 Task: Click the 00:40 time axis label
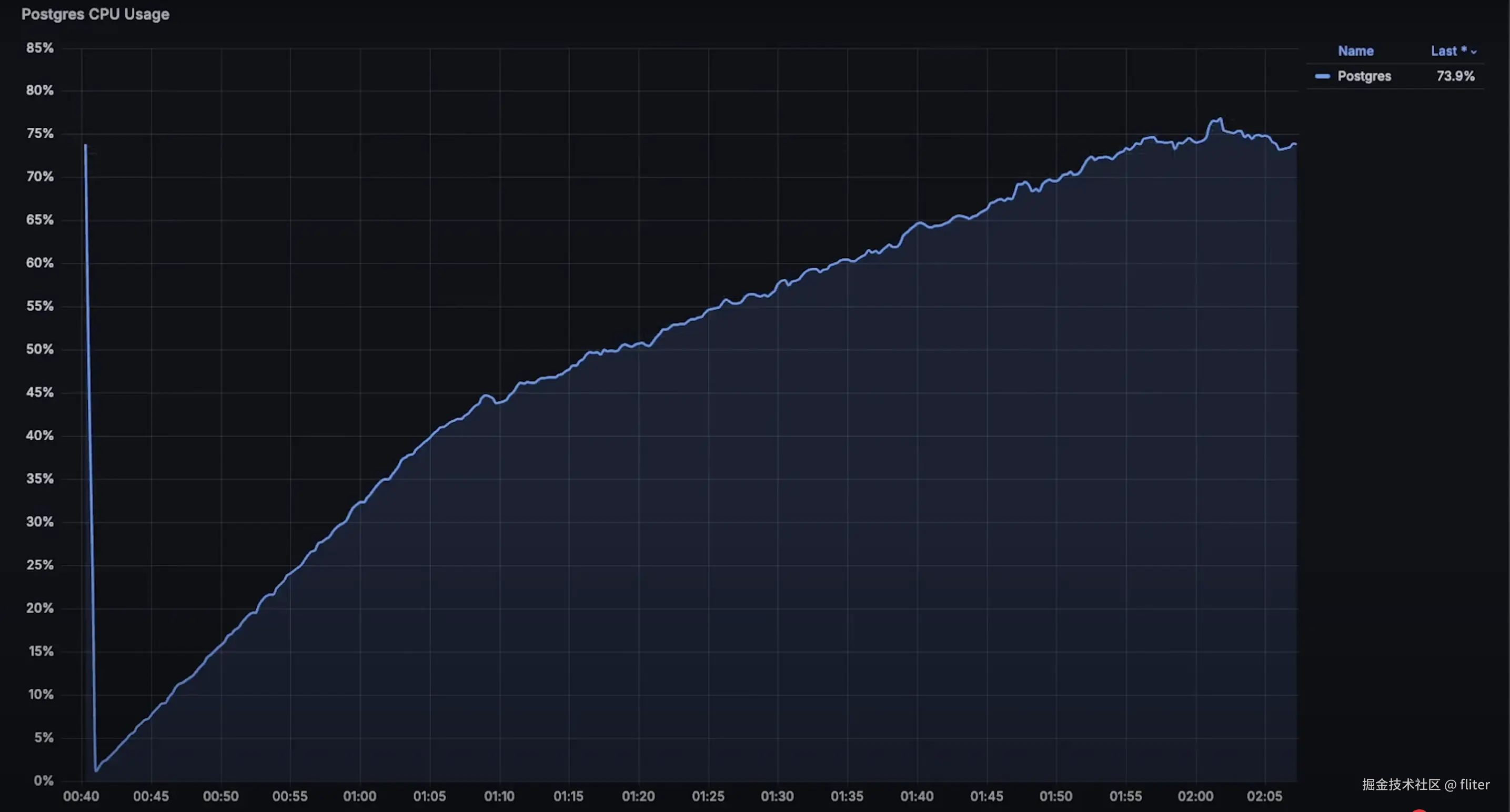coord(81,796)
